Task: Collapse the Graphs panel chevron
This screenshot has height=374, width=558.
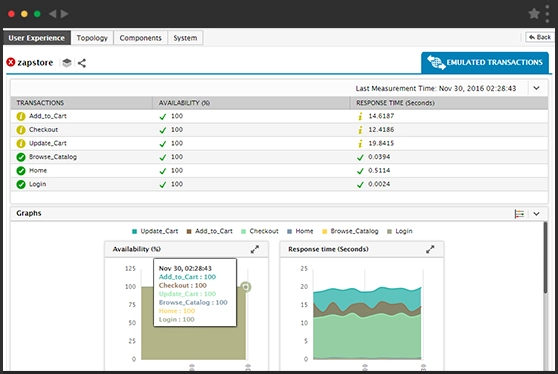Action: (x=536, y=214)
